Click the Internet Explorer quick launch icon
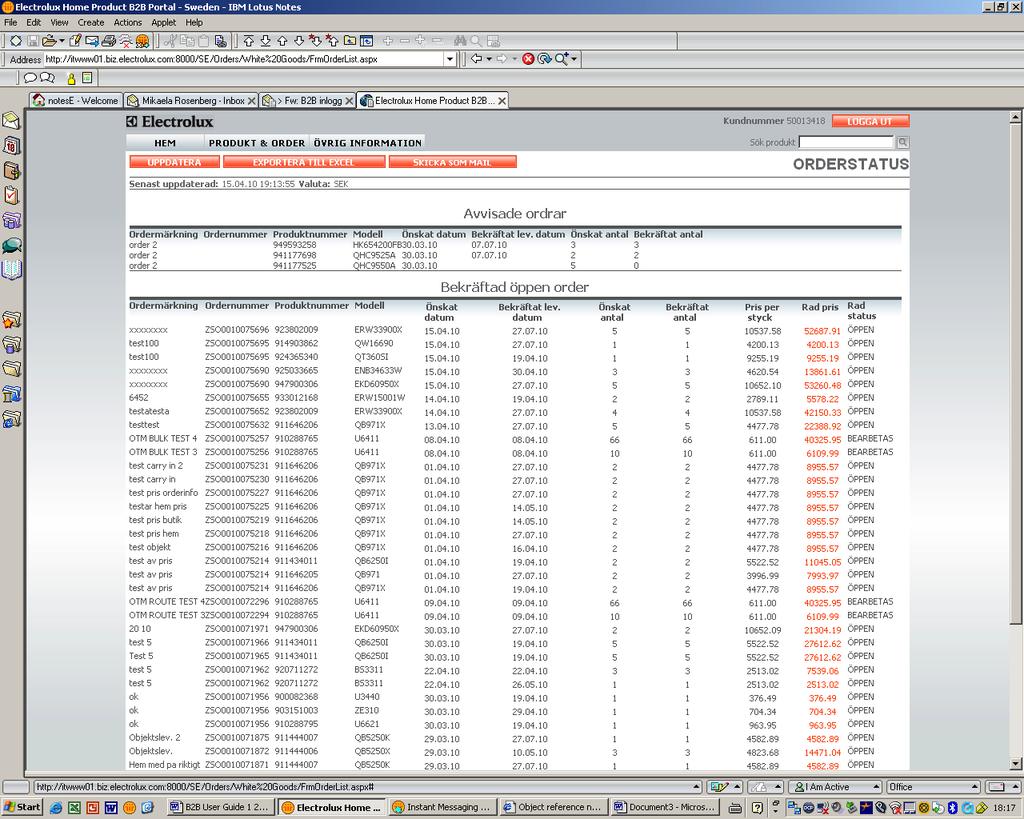1024x819 pixels. click(x=56, y=807)
